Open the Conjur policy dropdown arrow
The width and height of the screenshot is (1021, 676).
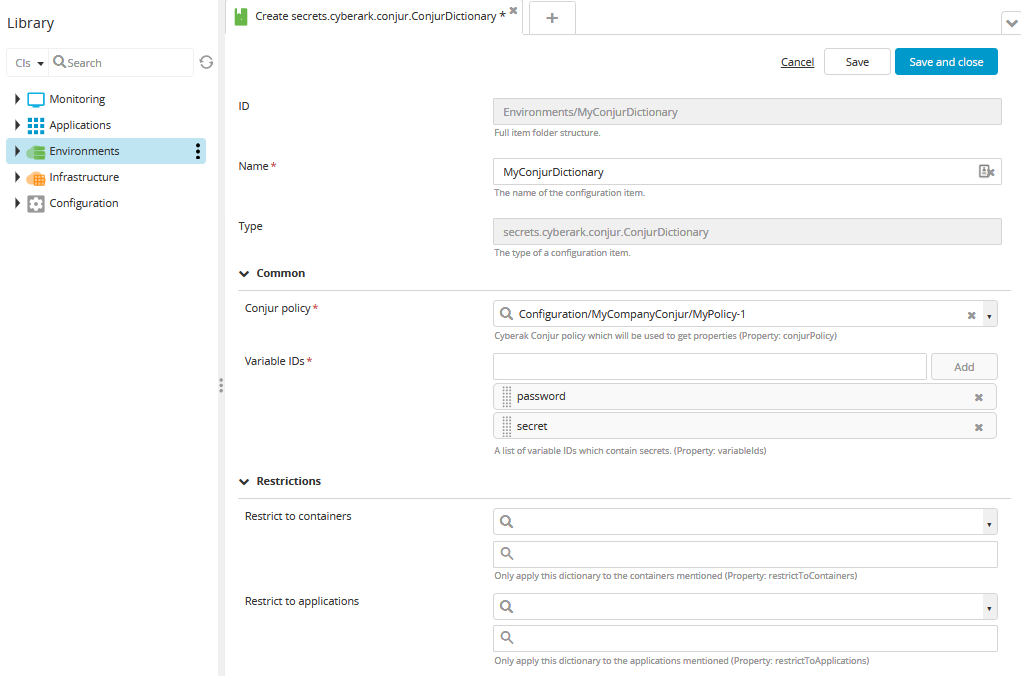click(989, 315)
